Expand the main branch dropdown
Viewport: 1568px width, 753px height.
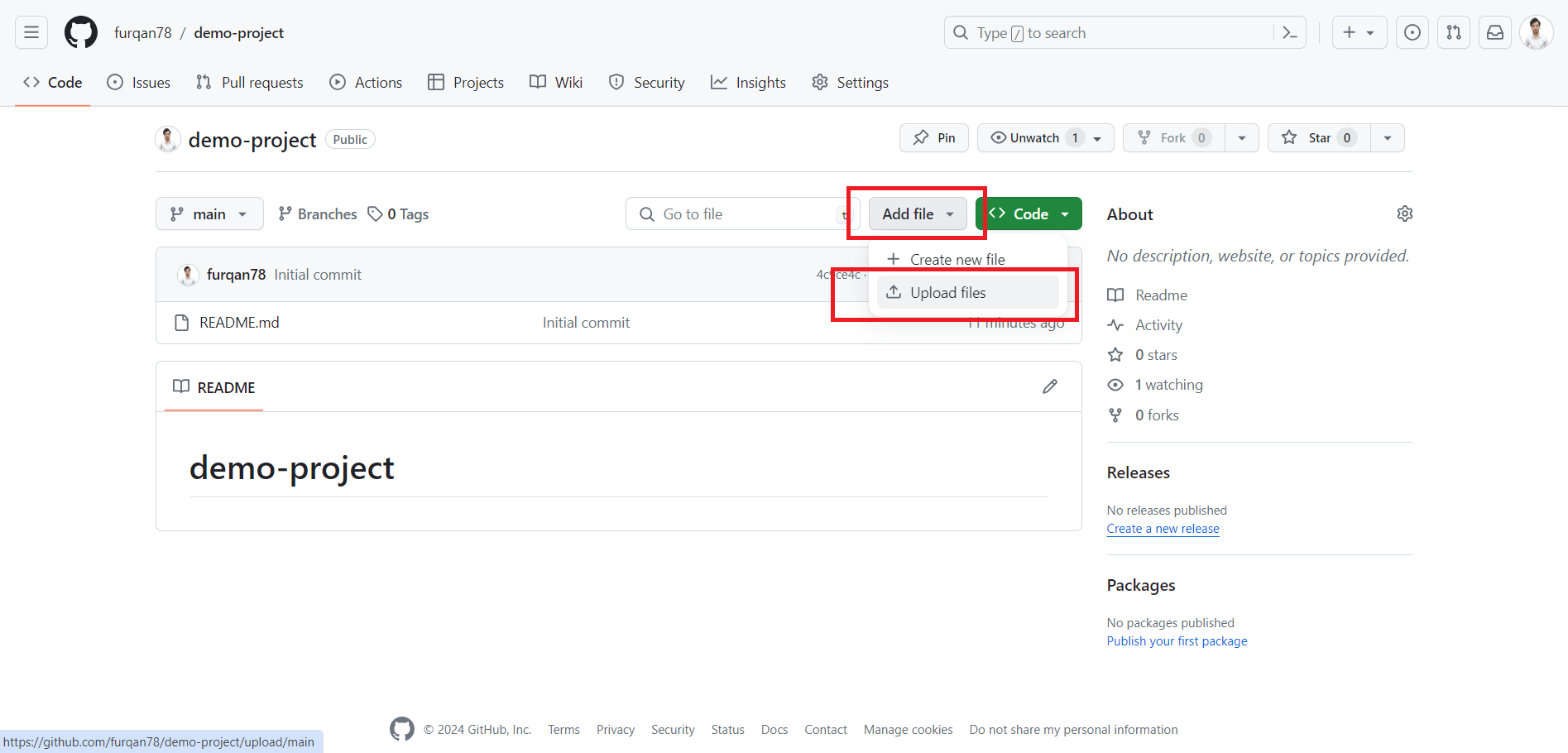click(x=209, y=213)
